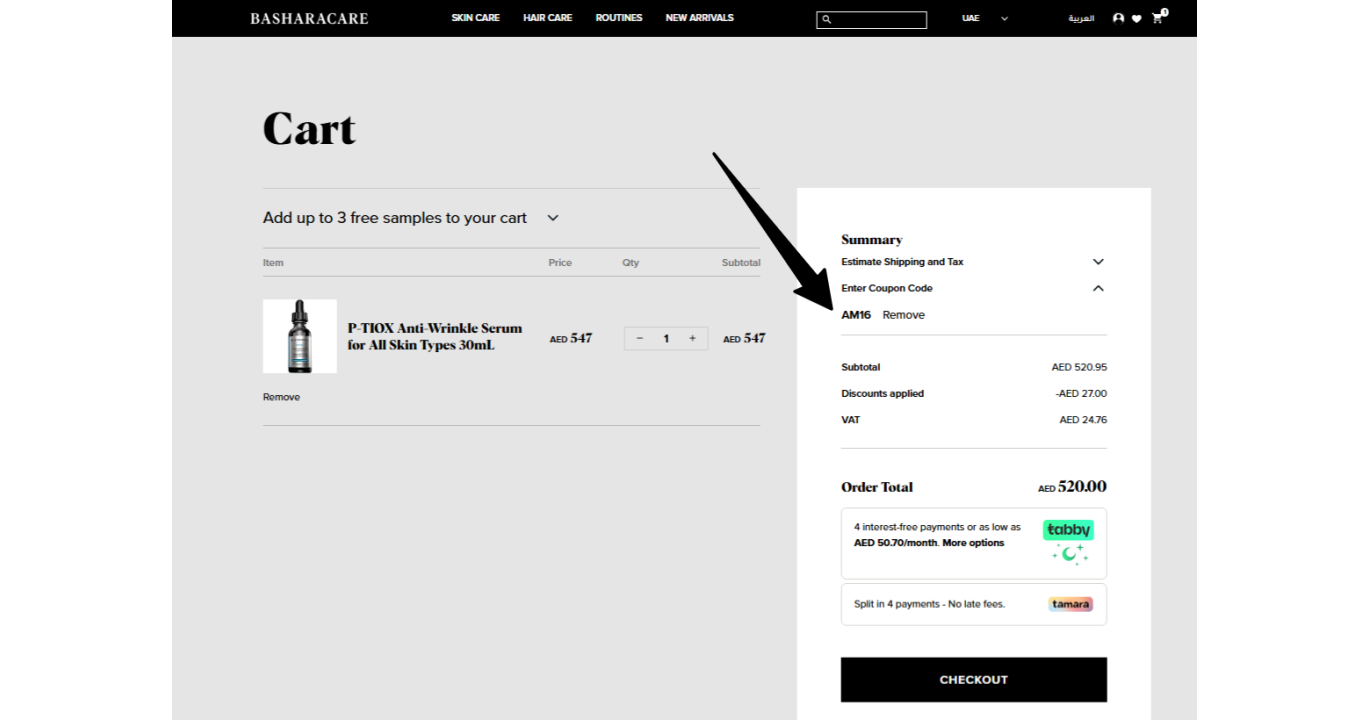Click the VAT value AED 24.76

[1083, 420]
